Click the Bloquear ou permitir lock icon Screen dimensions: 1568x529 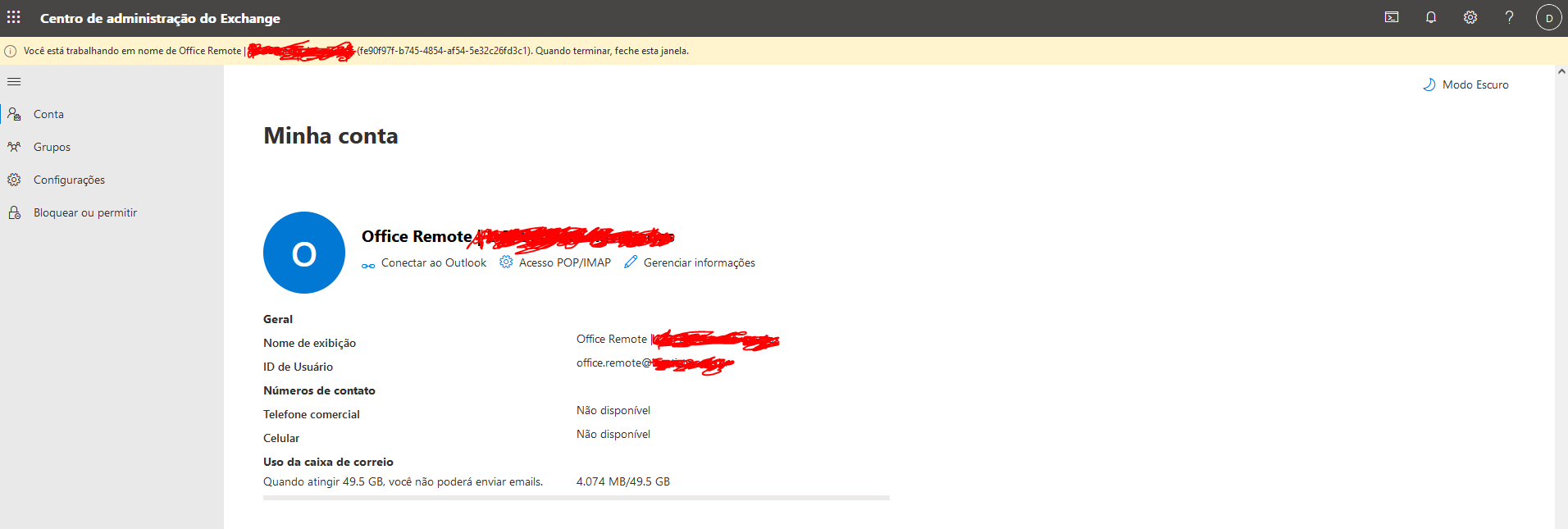[14, 212]
